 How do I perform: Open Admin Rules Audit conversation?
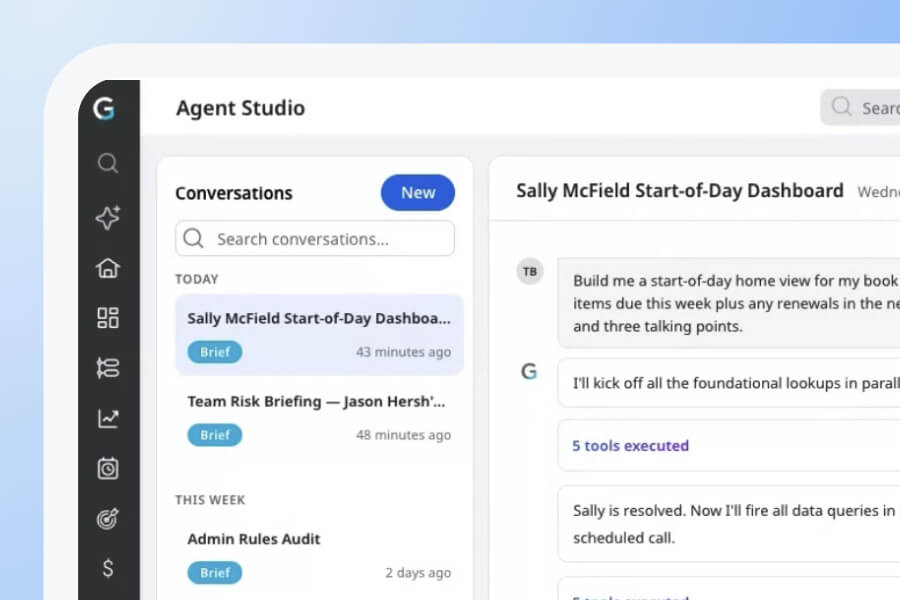(x=319, y=555)
